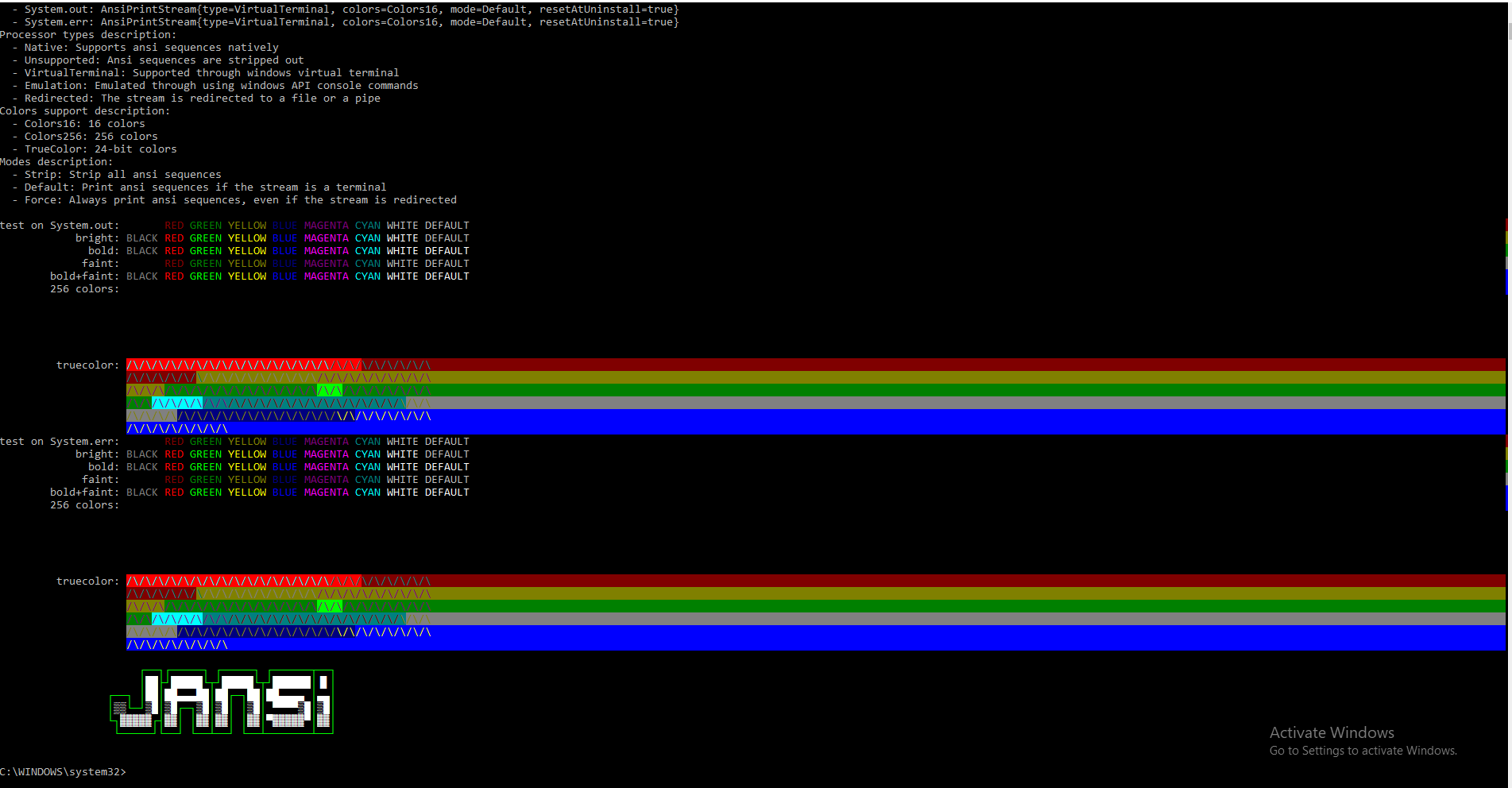Click the C:\WINDOWS\system32 command prompt

point(64,771)
